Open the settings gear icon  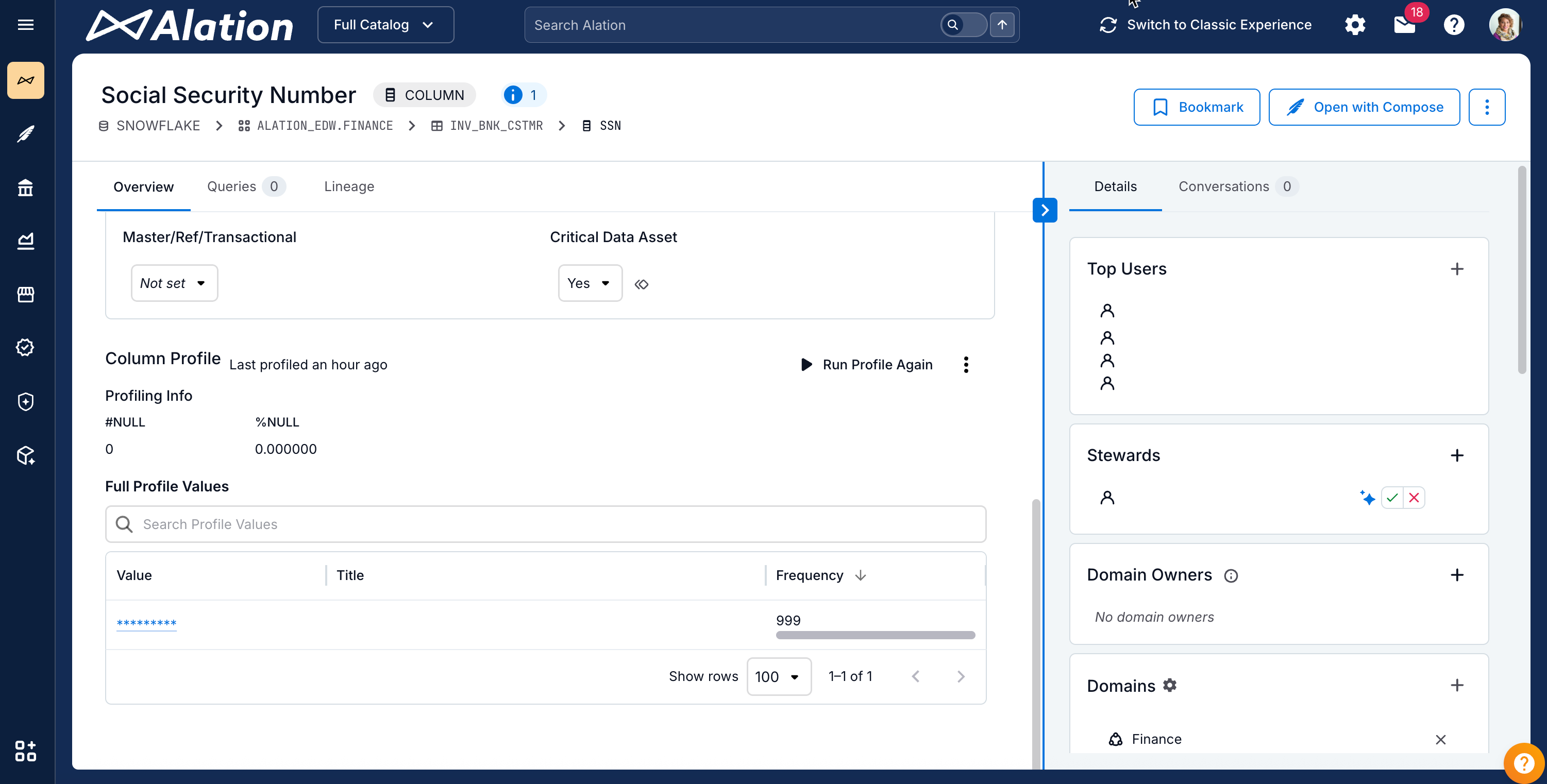tap(1354, 25)
